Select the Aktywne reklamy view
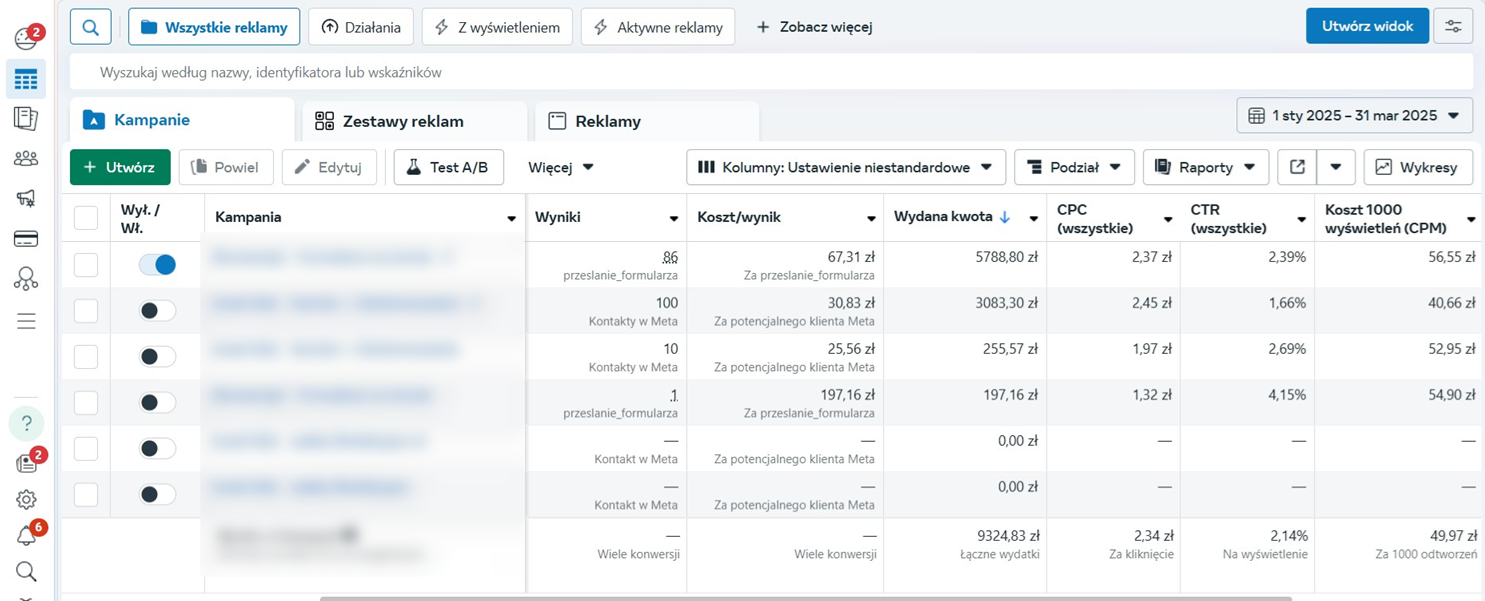Viewport: 1485px width, 601px height. [658, 27]
